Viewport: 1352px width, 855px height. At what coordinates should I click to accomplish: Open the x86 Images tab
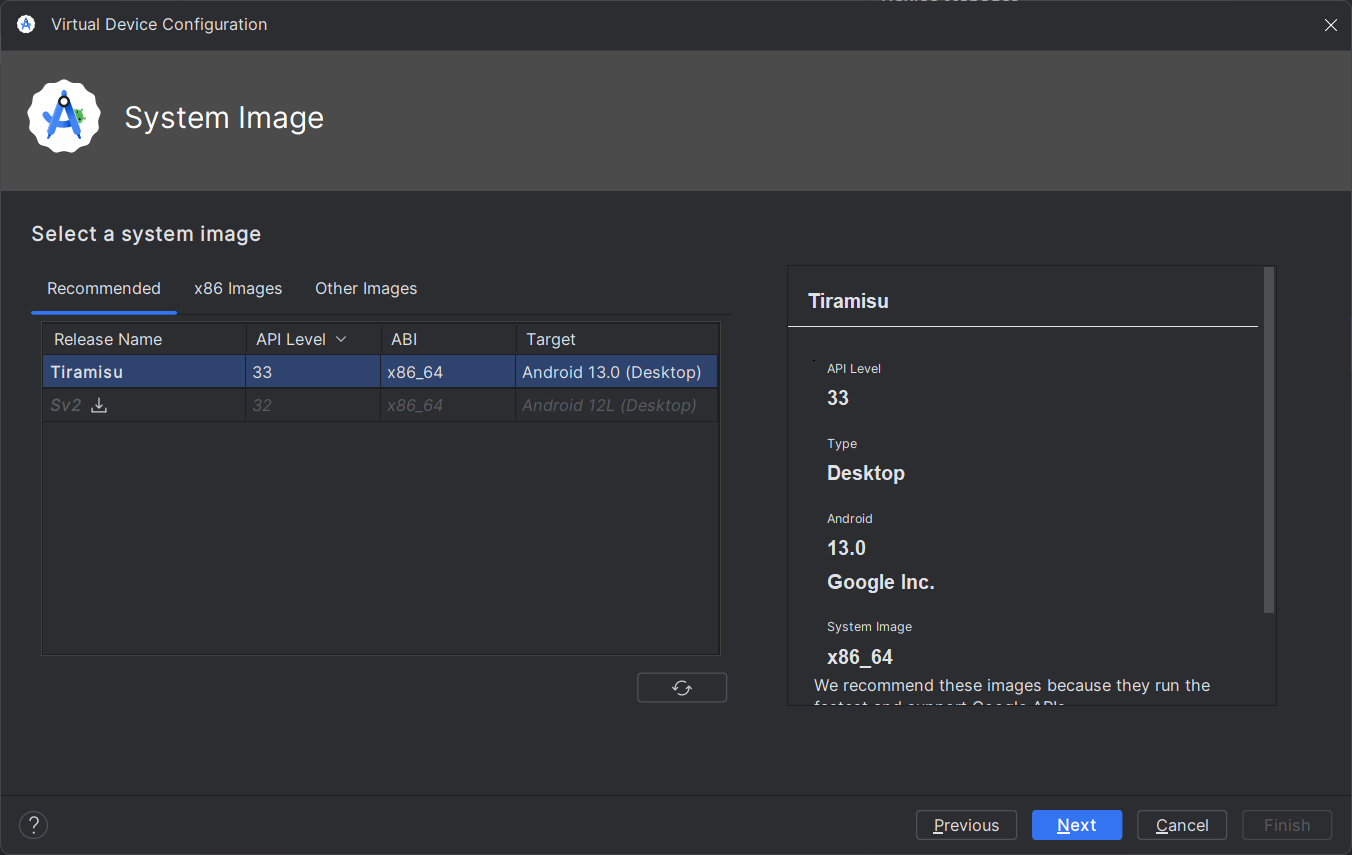[x=238, y=288]
